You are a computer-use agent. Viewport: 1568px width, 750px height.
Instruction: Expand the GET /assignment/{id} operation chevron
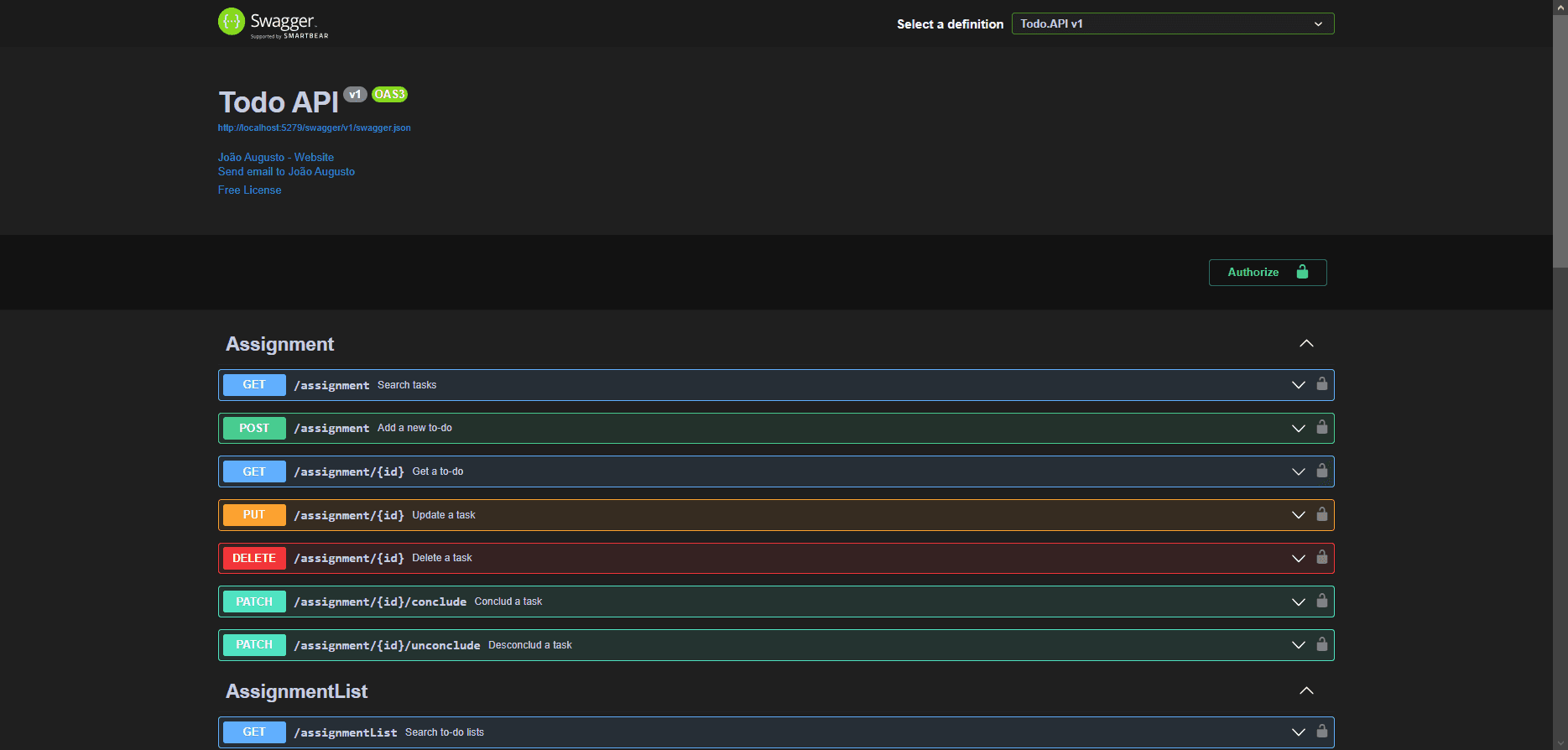click(1298, 471)
